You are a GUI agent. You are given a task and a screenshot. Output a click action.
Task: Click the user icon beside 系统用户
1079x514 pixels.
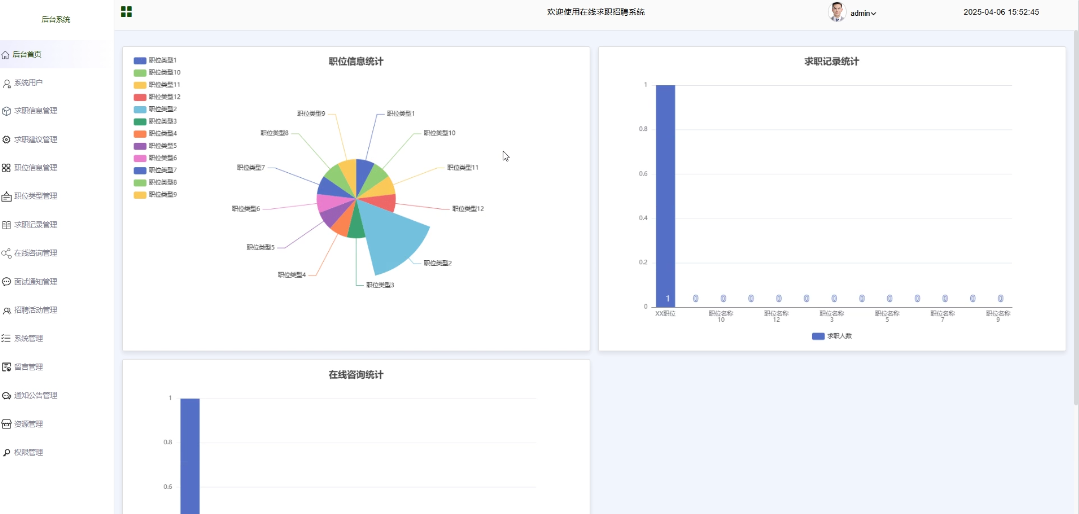(7, 83)
